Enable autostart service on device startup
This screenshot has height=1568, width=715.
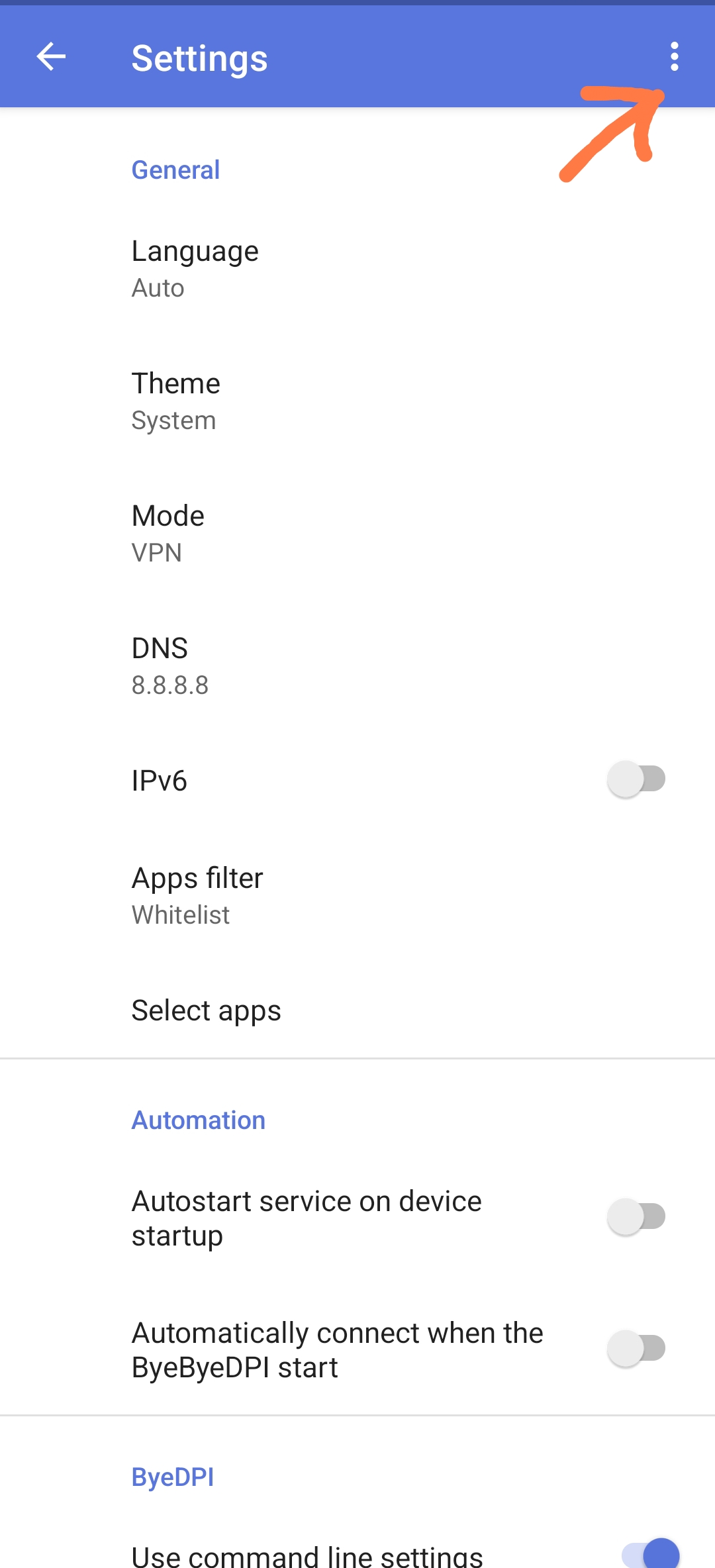[x=636, y=1217]
